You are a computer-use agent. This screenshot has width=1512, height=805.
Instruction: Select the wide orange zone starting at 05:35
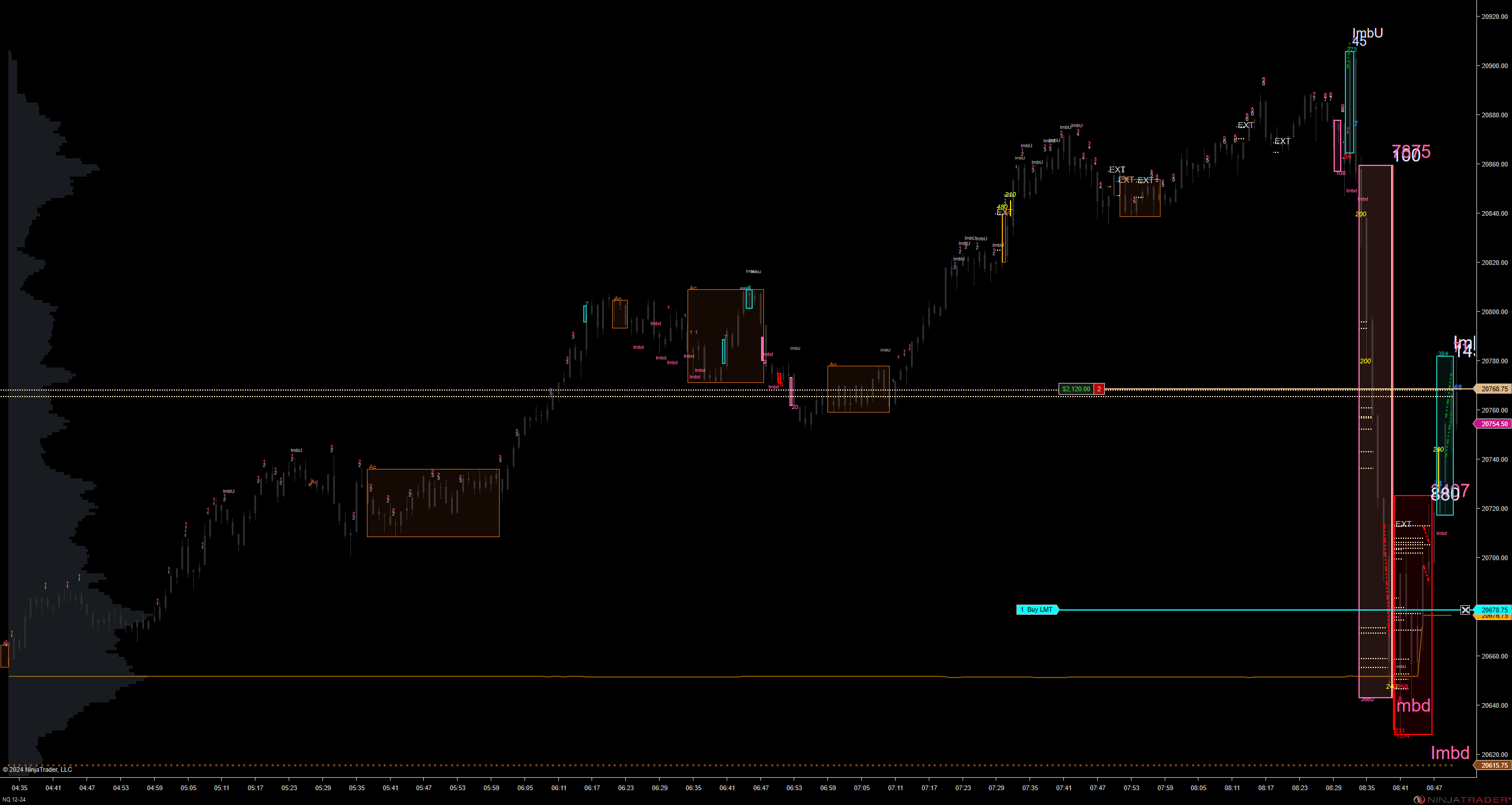(x=433, y=503)
